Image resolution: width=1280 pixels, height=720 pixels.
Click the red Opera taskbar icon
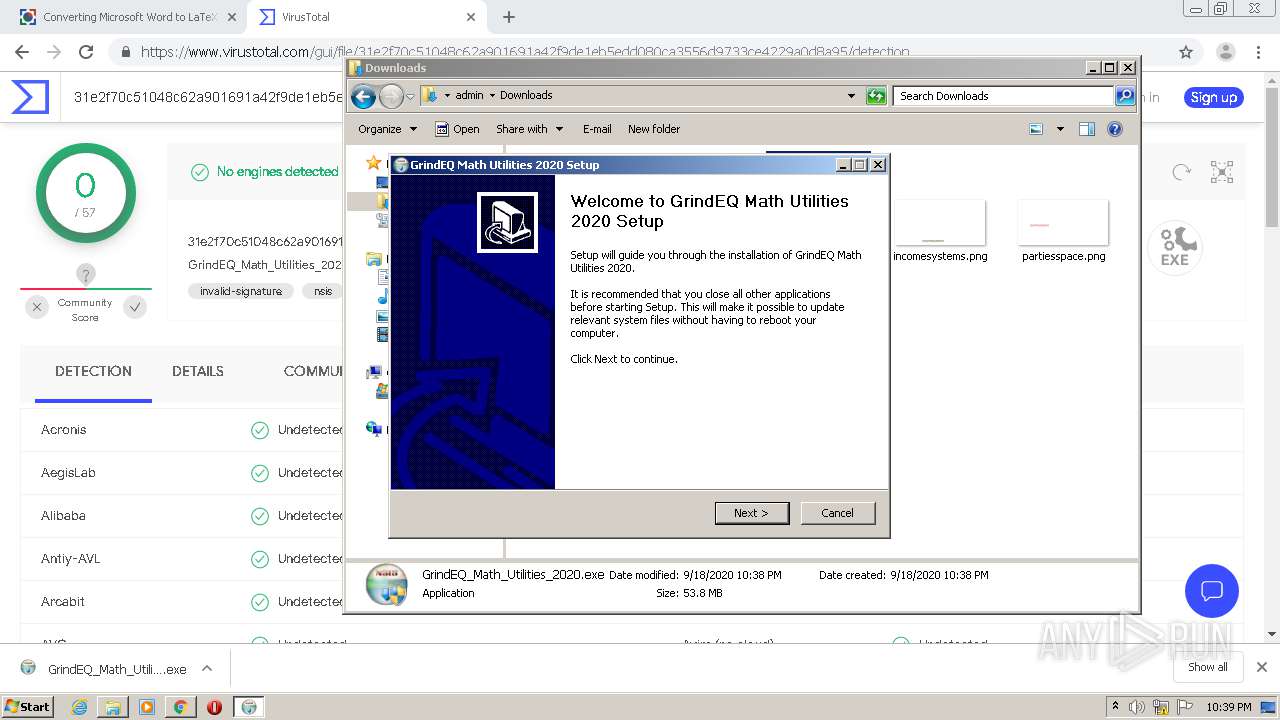[x=214, y=707]
